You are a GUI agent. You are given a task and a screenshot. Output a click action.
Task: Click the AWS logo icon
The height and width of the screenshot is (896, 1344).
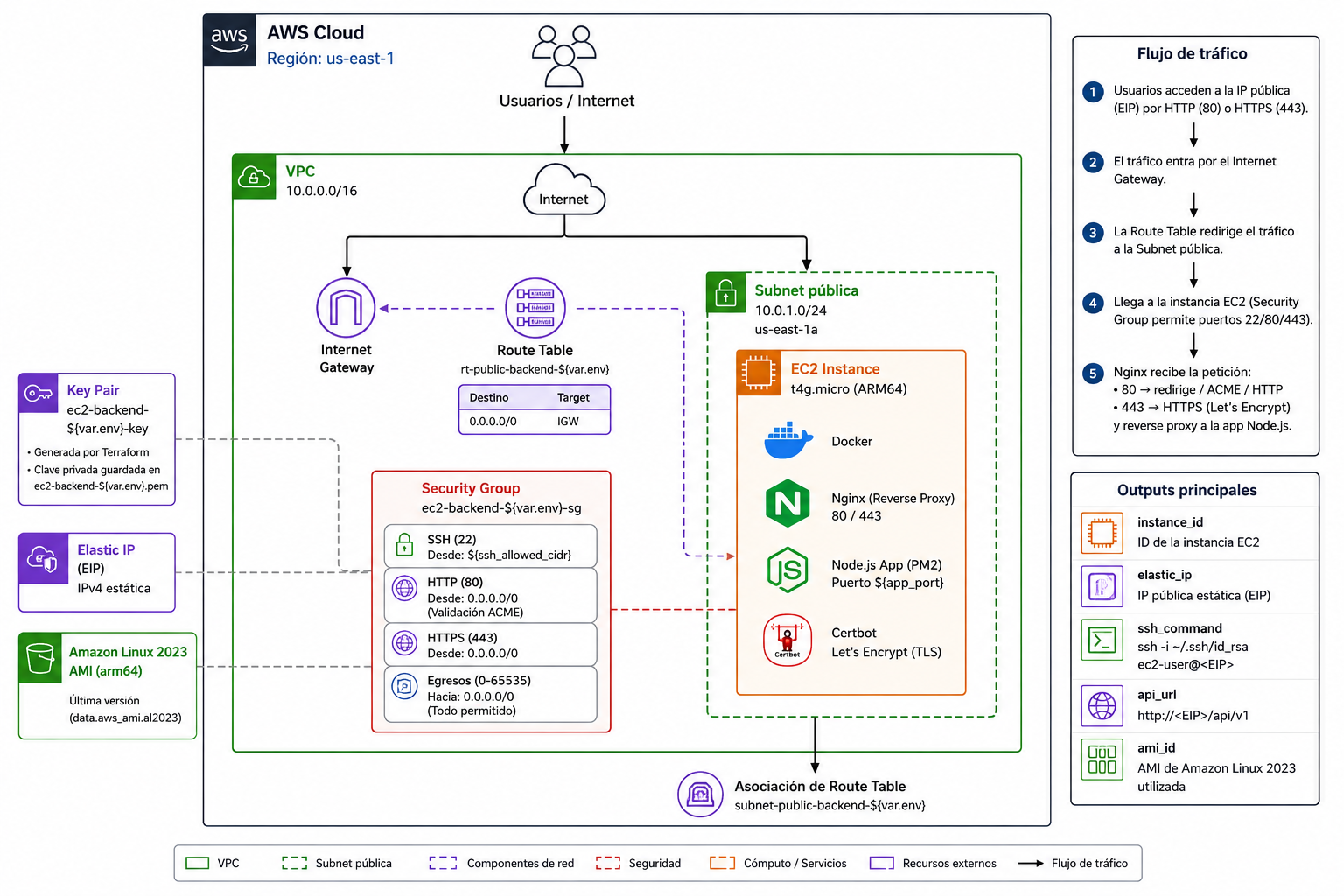(229, 40)
